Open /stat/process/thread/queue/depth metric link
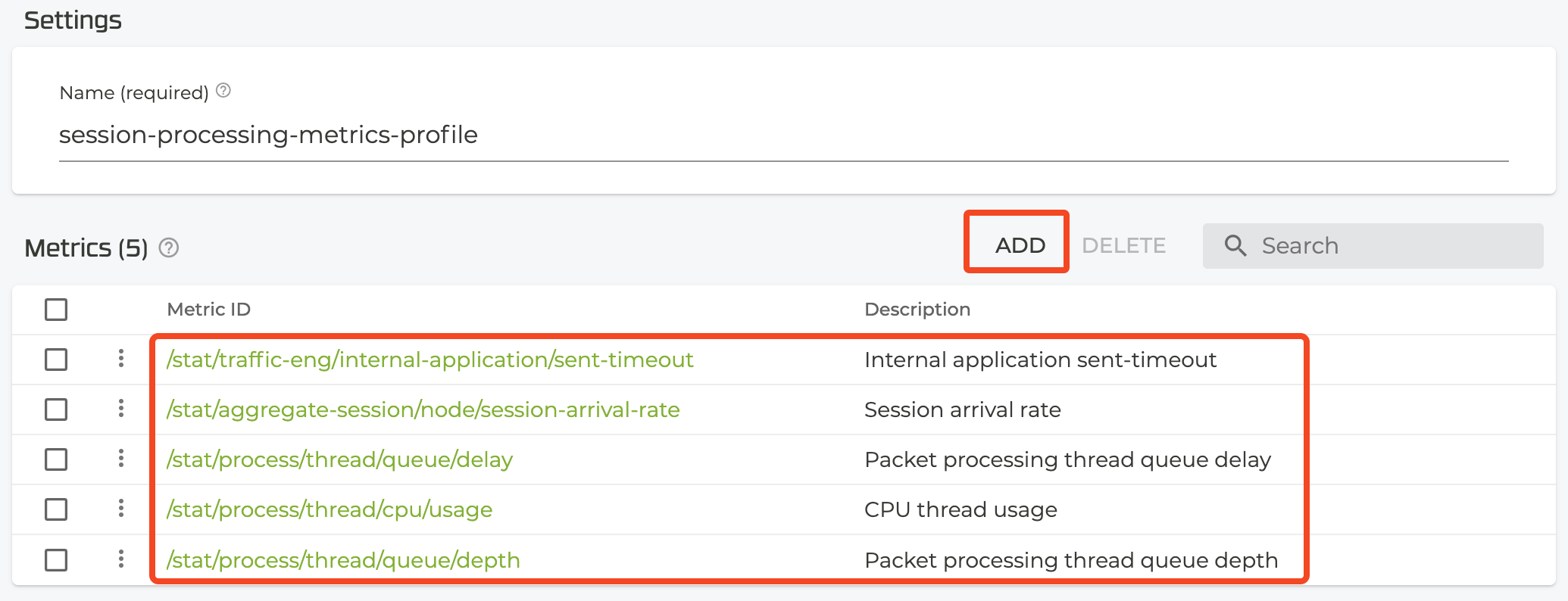Image resolution: width=1568 pixels, height=601 pixels. 343,560
